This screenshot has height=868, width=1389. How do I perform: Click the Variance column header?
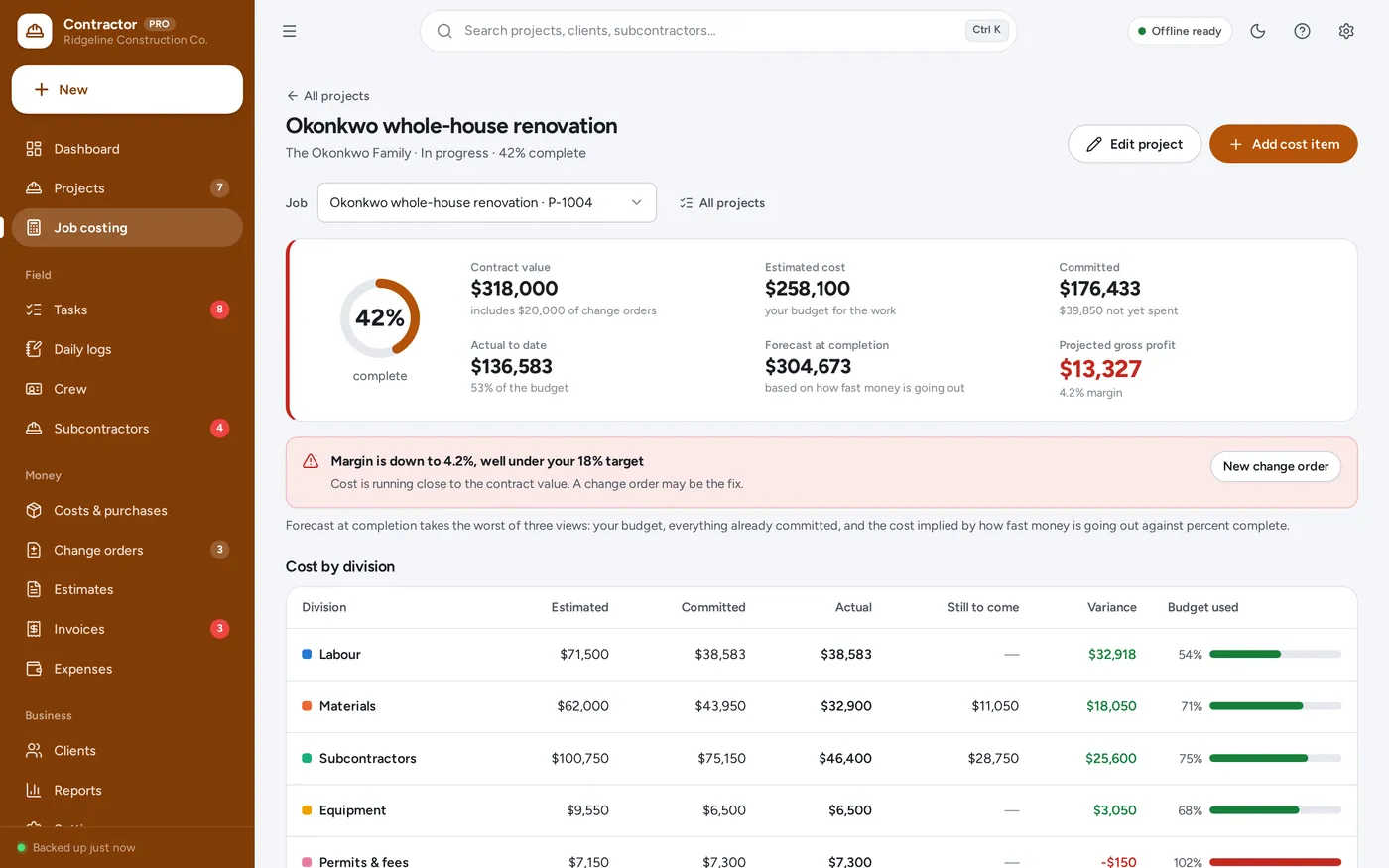coord(1111,607)
